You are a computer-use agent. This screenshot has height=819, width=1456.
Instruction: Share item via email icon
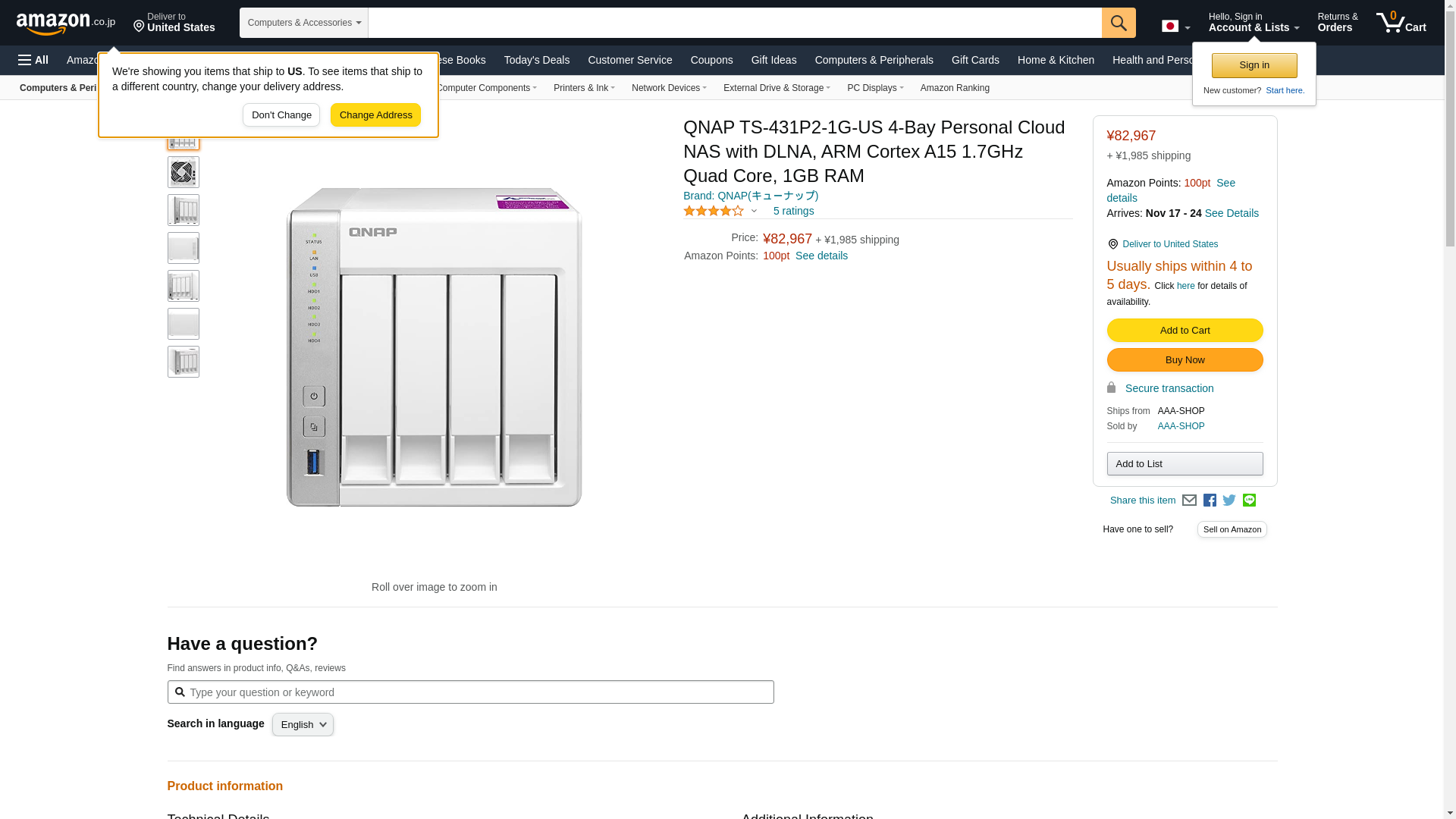click(x=1189, y=500)
